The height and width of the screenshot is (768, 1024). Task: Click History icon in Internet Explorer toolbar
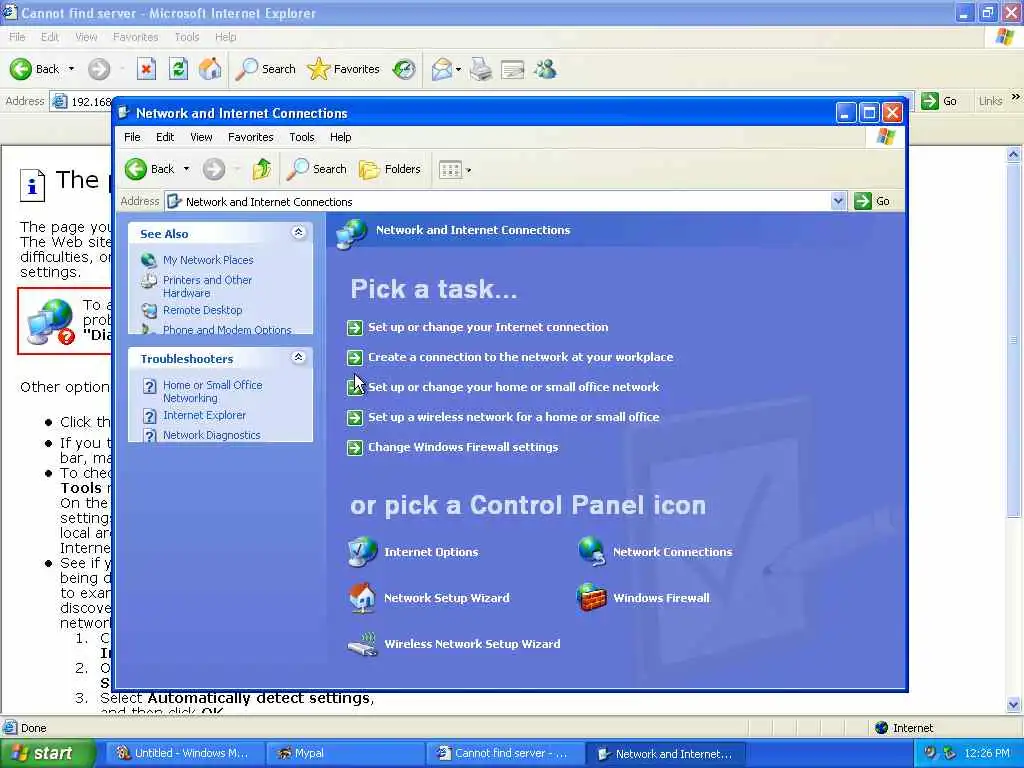click(404, 69)
